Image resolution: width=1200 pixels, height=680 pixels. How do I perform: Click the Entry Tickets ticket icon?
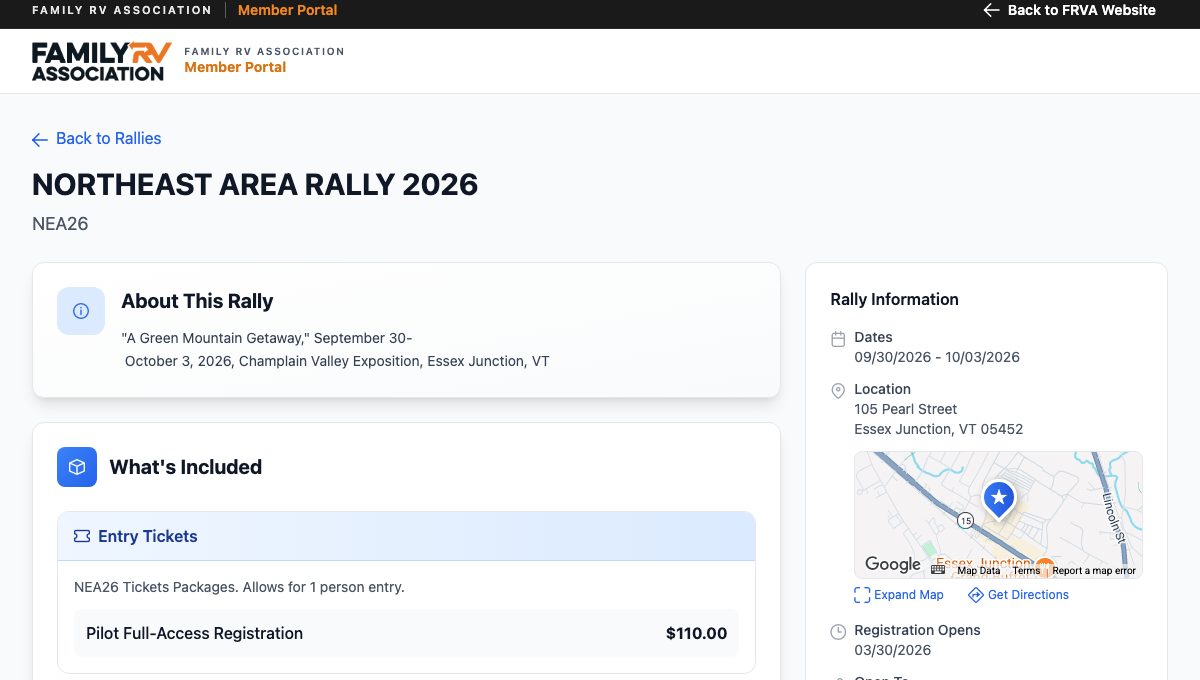coord(82,536)
